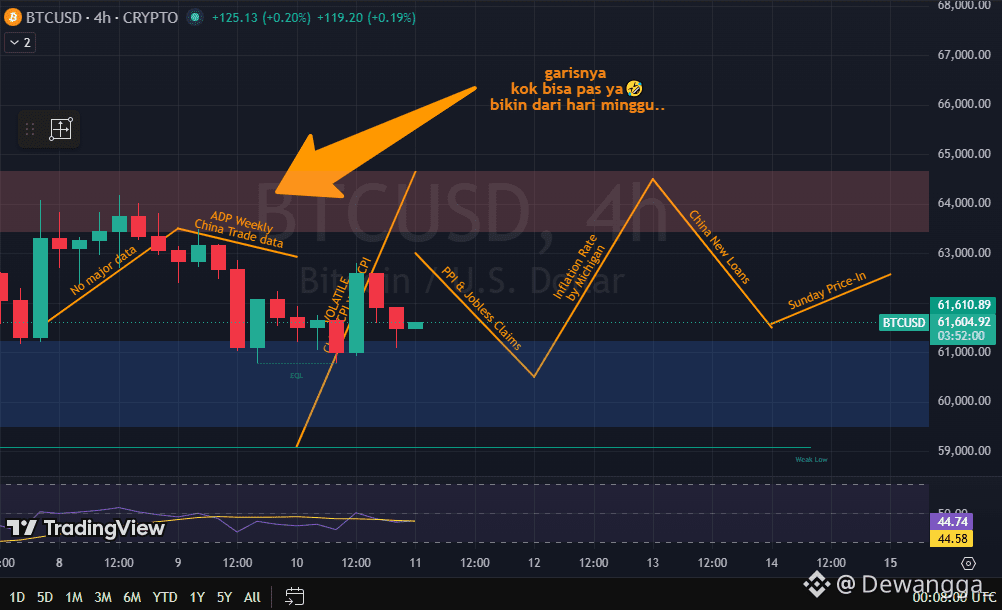
Task: Select the 'garisnya kok bisa pas ya' note
Action: 577,89
